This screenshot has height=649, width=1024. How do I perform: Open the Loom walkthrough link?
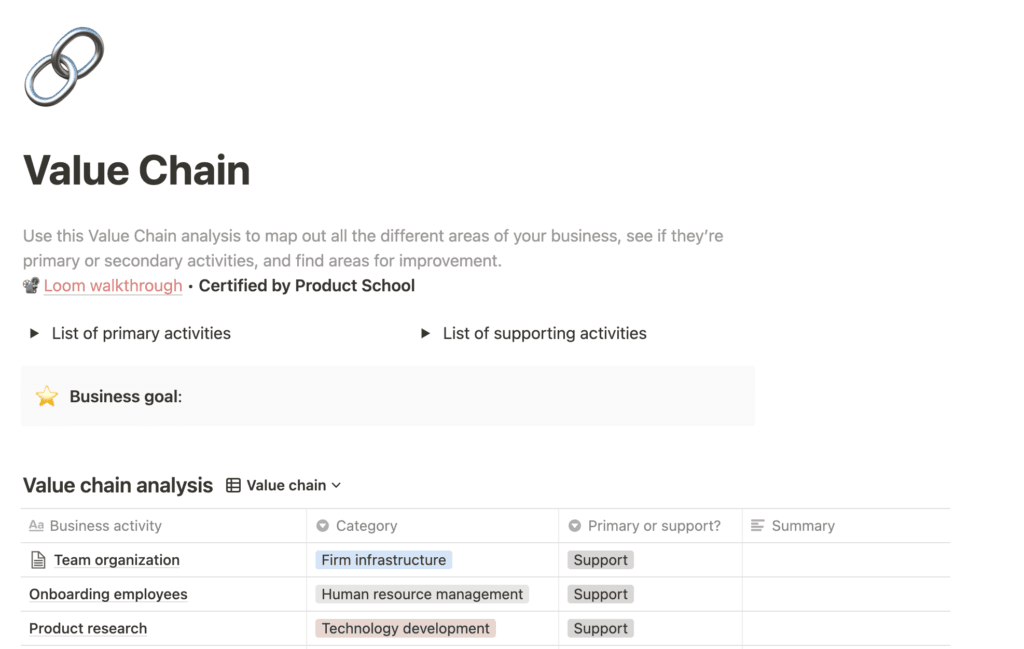click(x=112, y=285)
